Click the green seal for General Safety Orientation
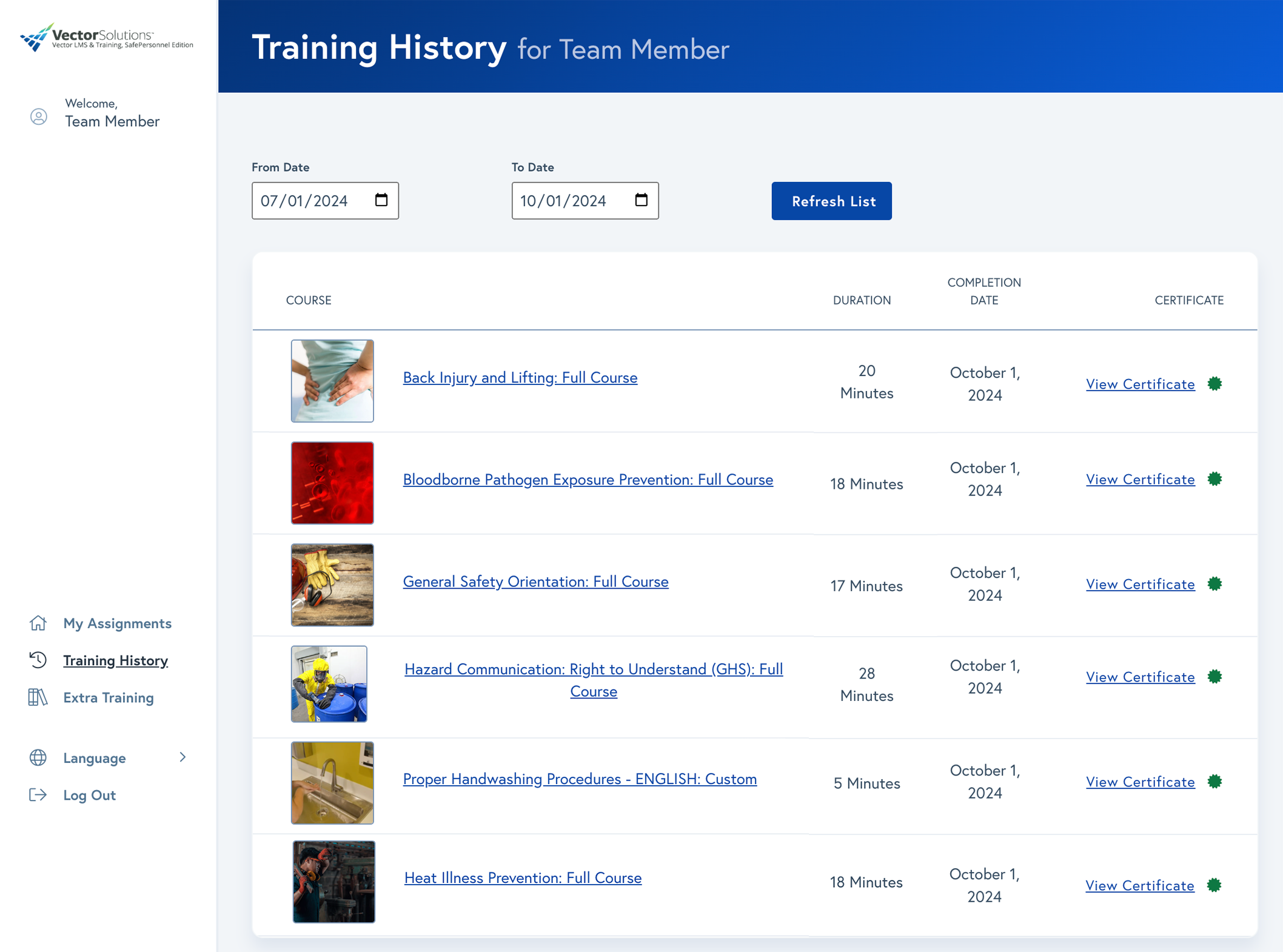 tap(1214, 584)
